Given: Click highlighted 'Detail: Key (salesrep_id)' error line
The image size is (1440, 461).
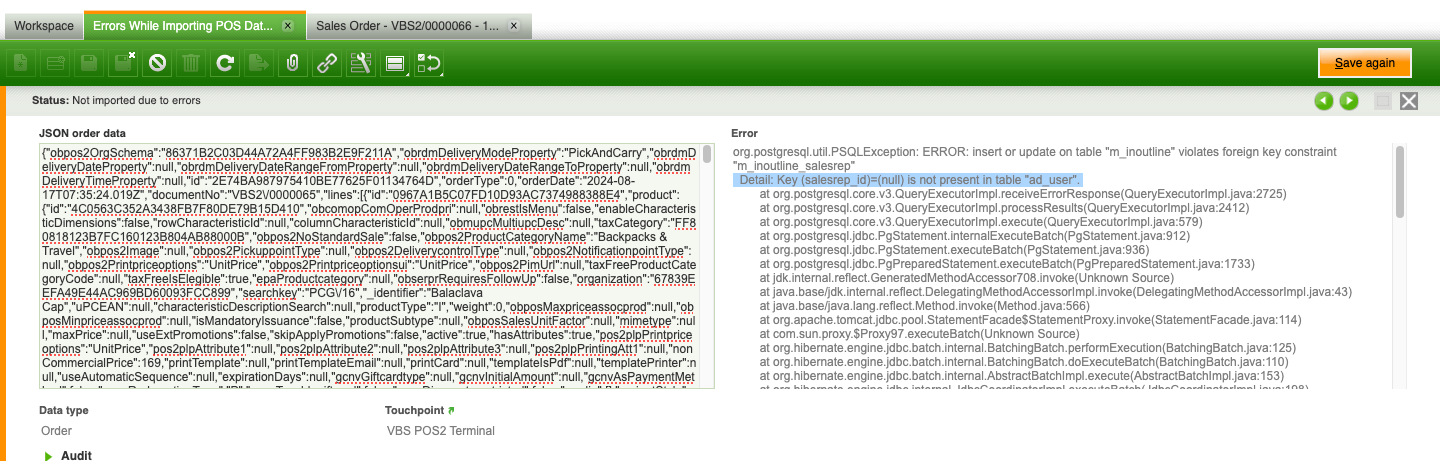Looking at the screenshot, I should coord(908,180).
